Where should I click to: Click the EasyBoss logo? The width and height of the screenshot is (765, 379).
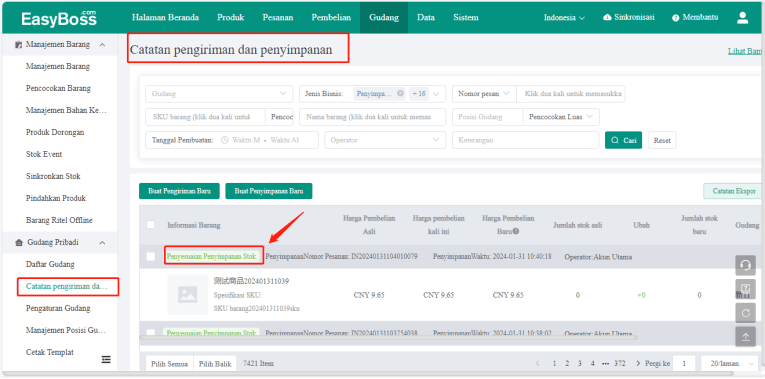(59, 19)
